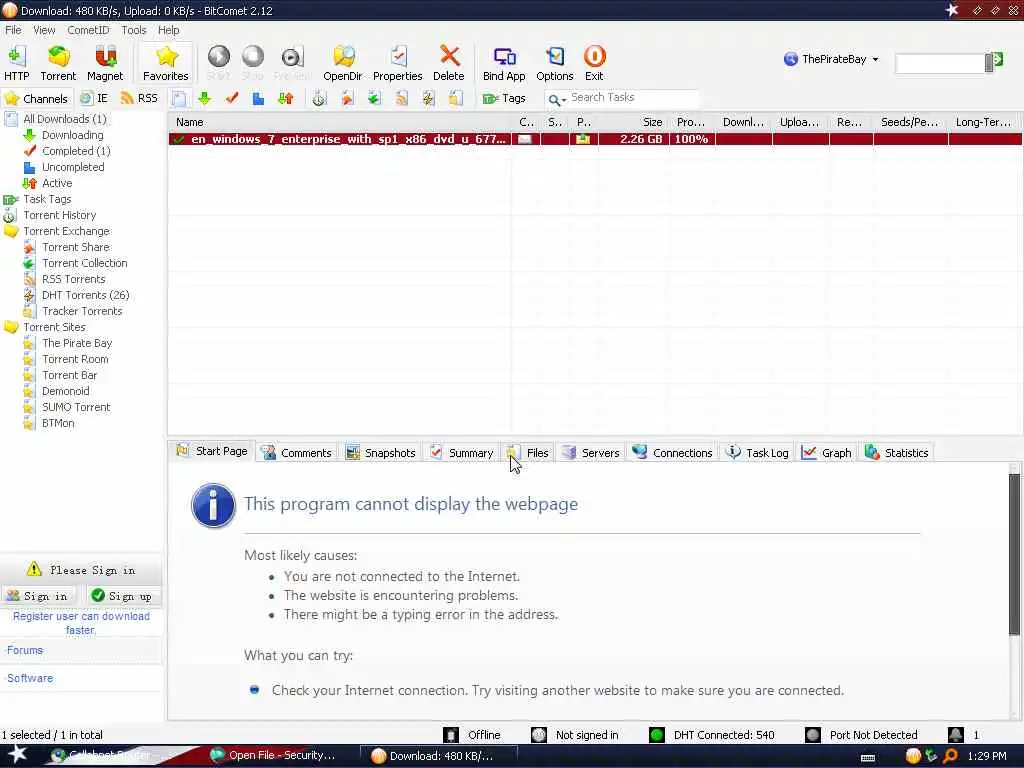Open the search tasks magnifier dropdown
The height and width of the screenshot is (768, 1024).
click(557, 100)
